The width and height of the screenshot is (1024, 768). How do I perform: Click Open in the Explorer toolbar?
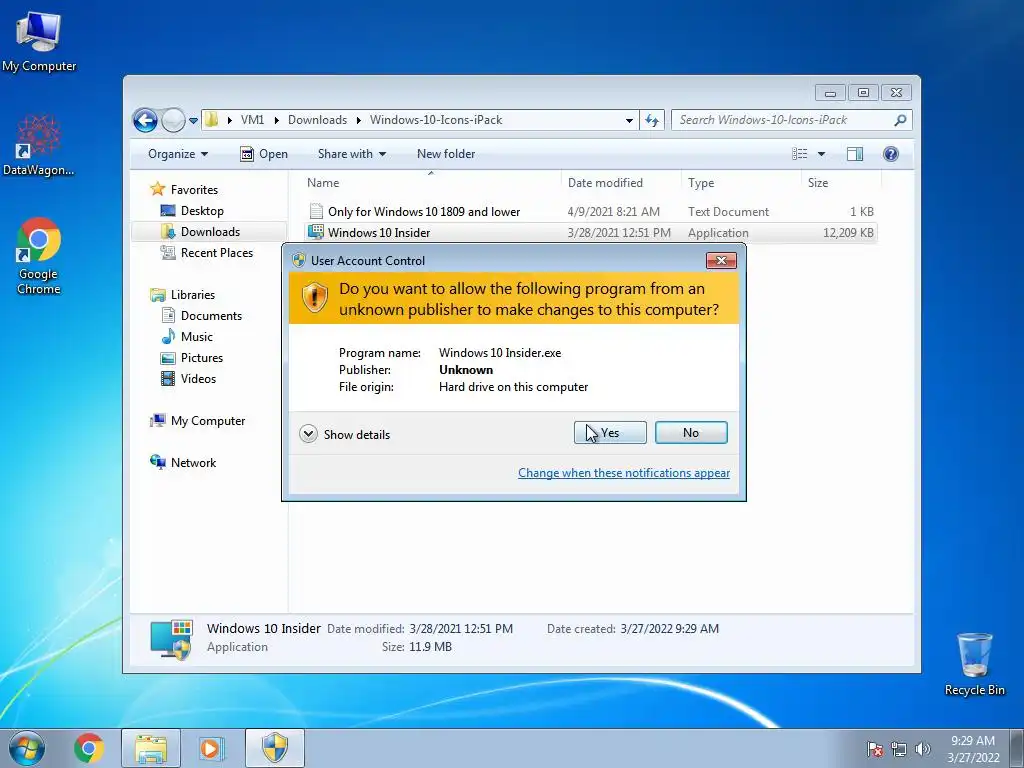(264, 154)
